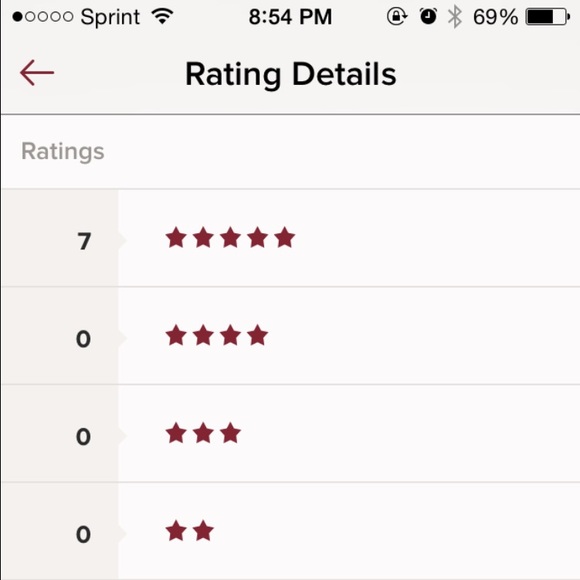Tap the Bluetooth status icon
Screen dimensions: 580x580
[x=455, y=17]
